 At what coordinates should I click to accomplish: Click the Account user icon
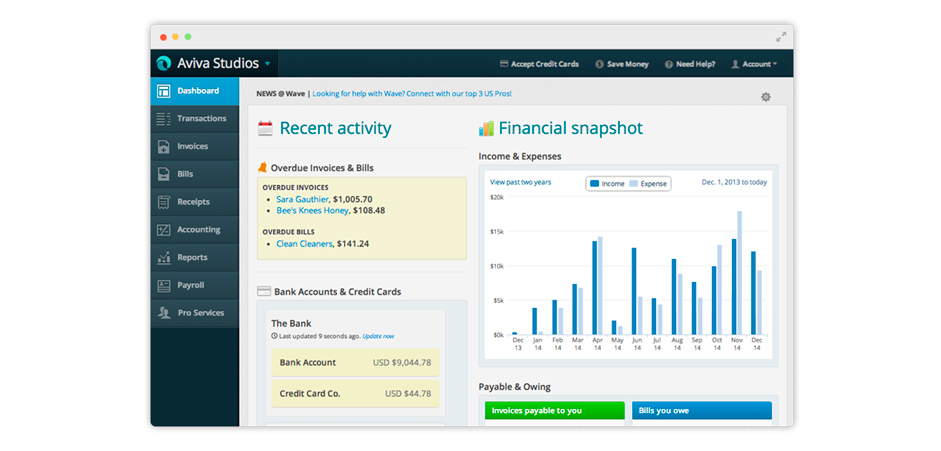click(735, 64)
